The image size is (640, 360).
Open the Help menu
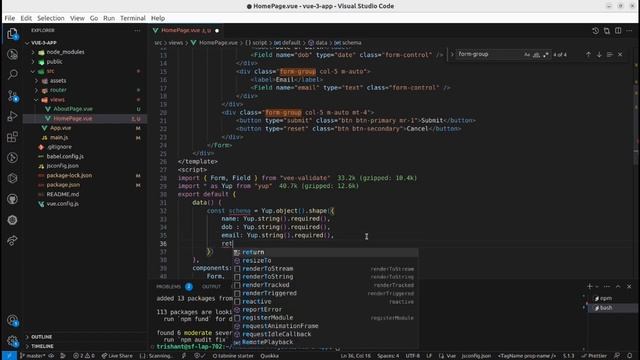(x=158, y=18)
